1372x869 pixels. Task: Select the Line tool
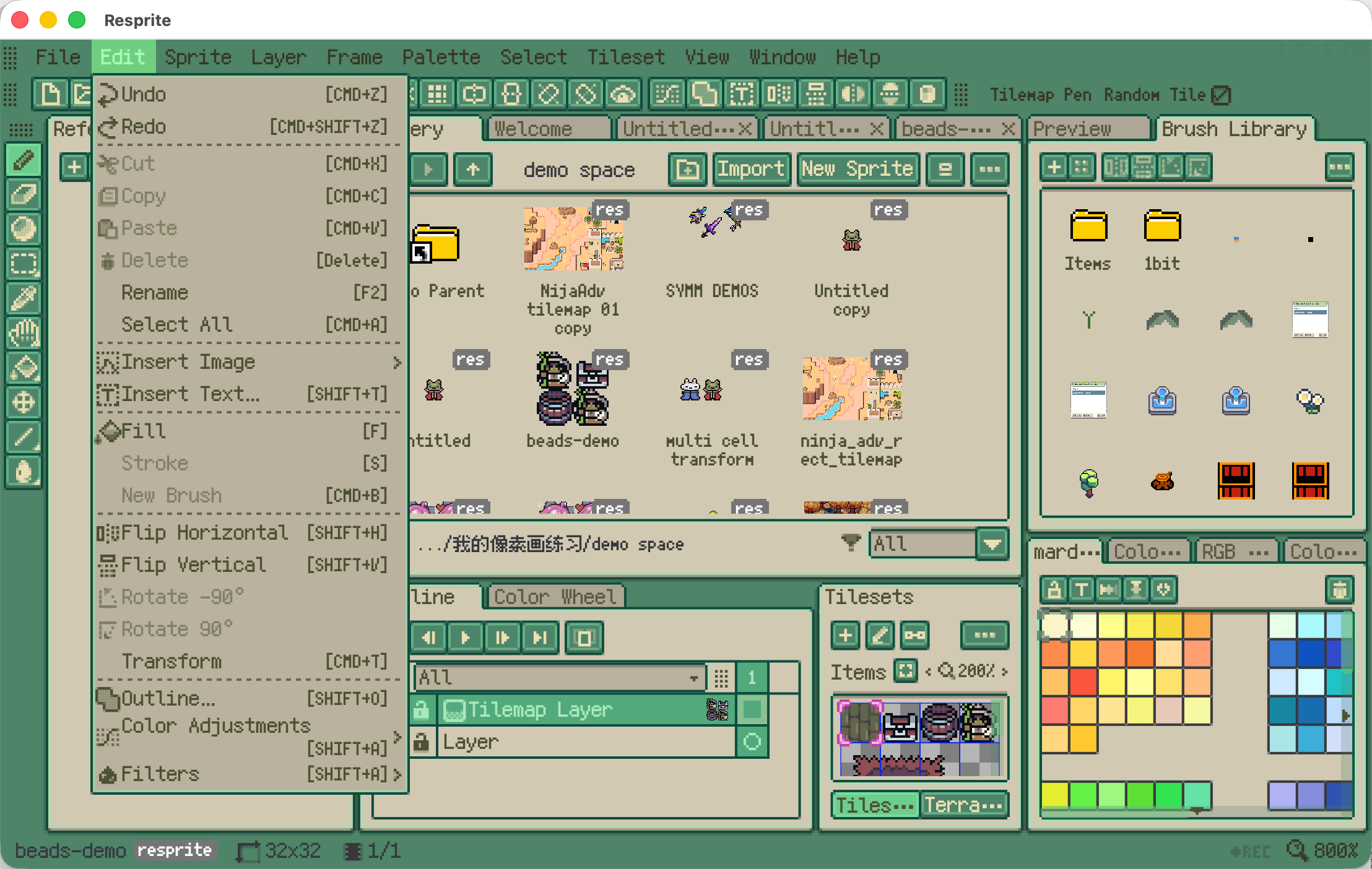24,438
